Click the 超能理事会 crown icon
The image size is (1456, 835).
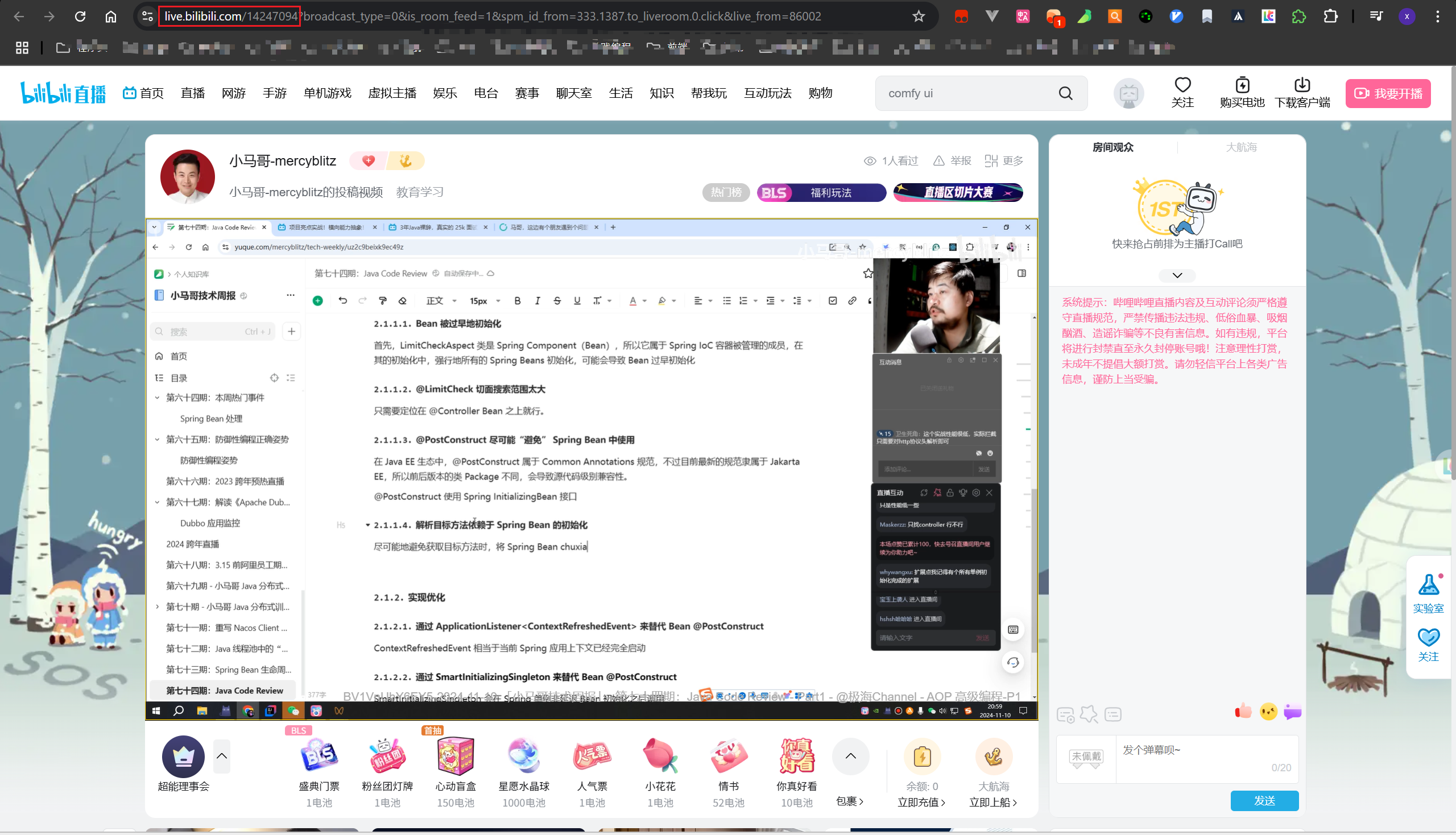coord(184,757)
